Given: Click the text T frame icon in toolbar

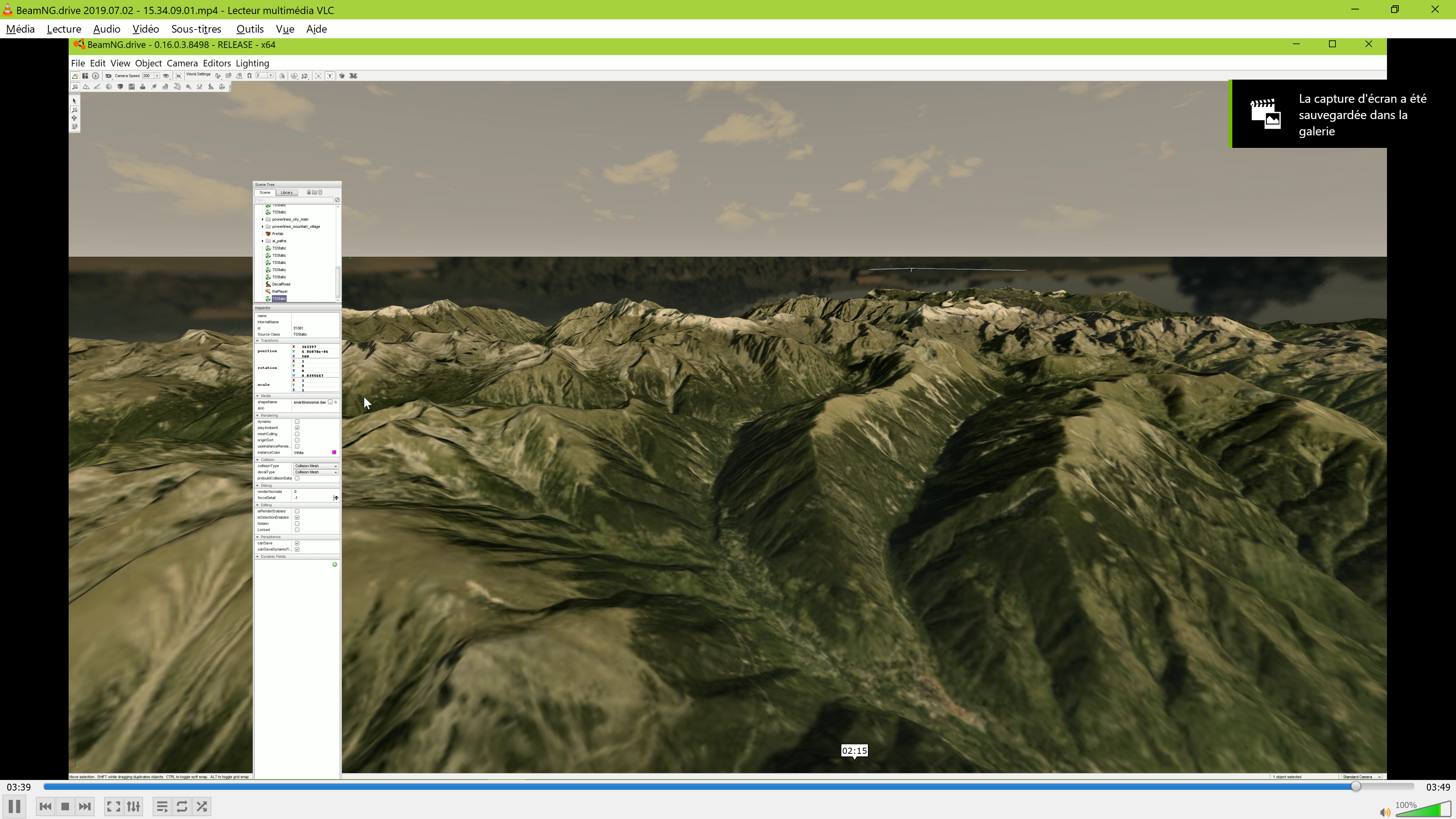Looking at the screenshot, I should (330, 76).
